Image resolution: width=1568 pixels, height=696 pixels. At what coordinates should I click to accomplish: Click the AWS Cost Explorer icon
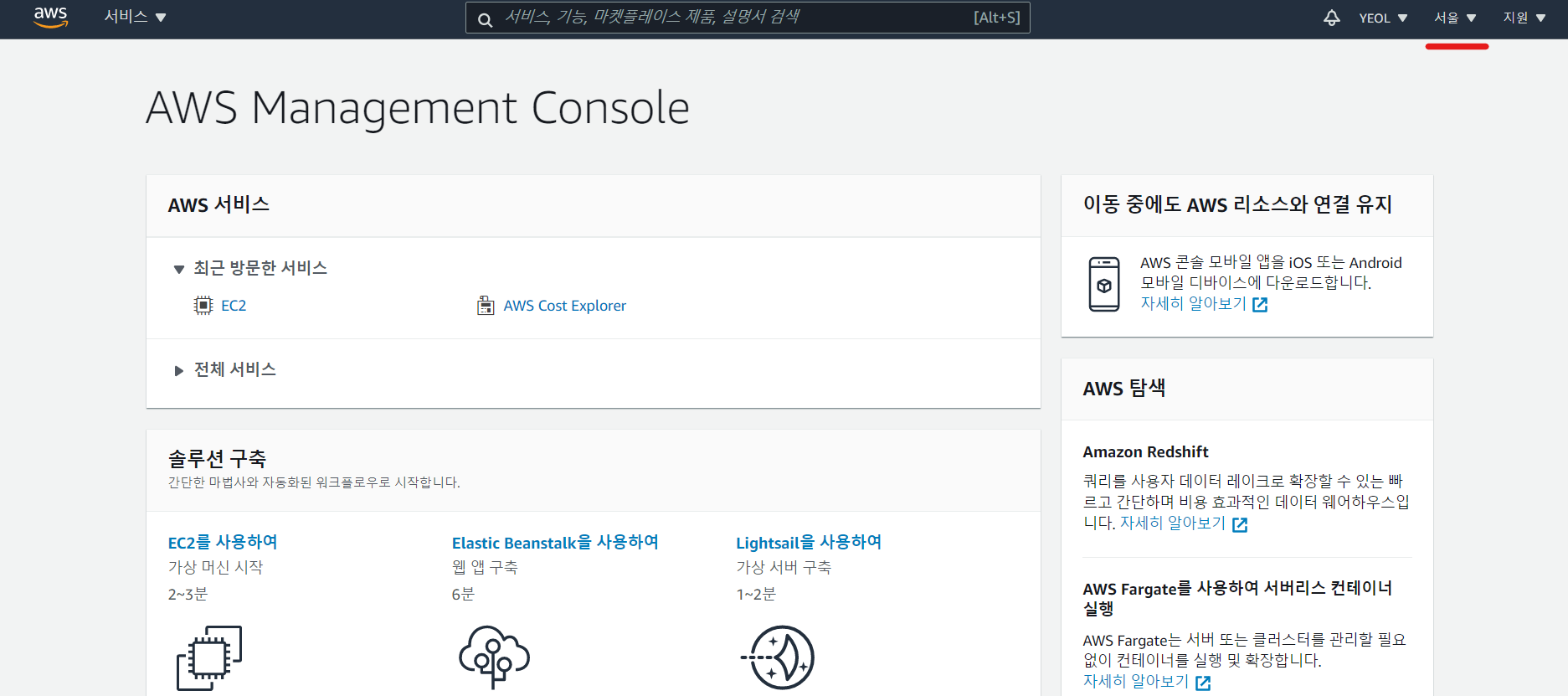pos(486,306)
